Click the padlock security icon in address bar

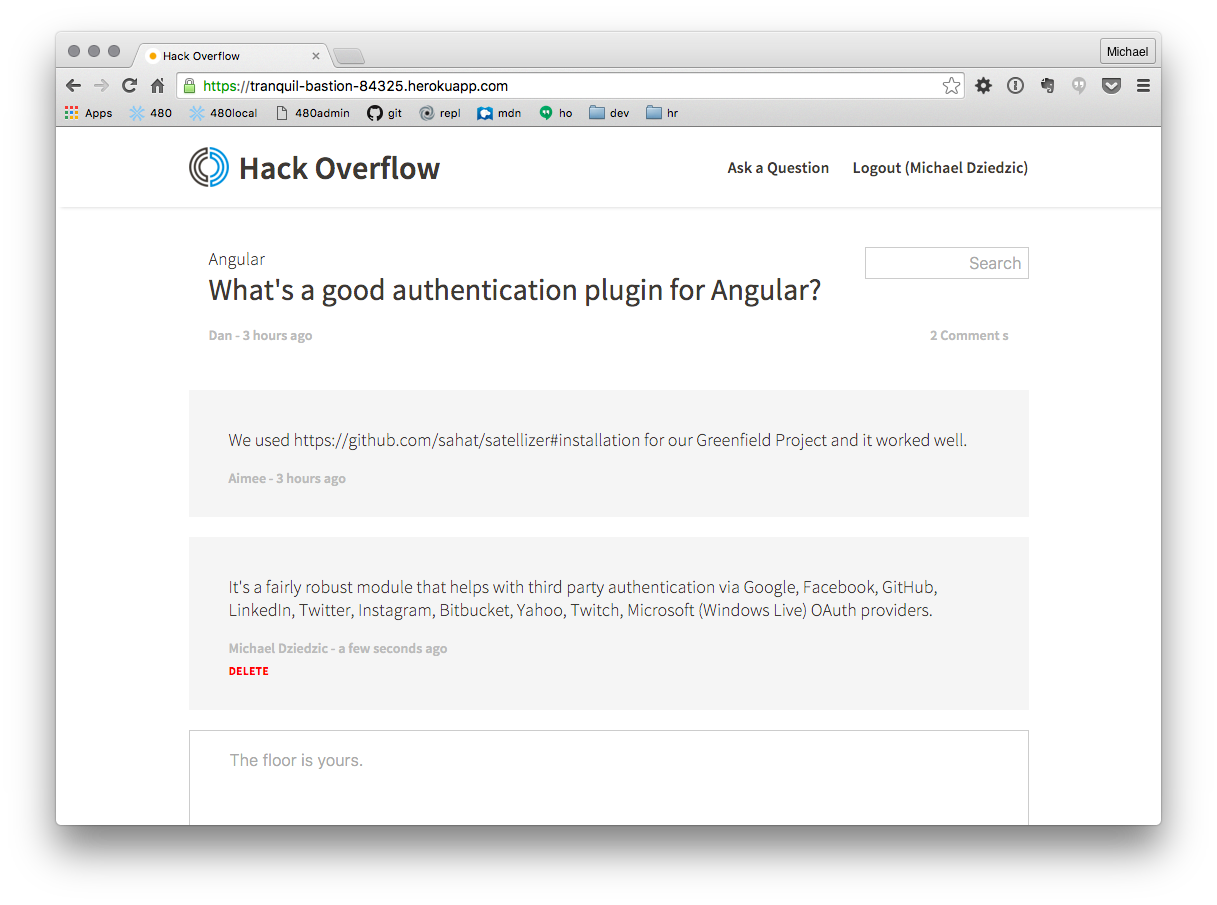(x=189, y=86)
